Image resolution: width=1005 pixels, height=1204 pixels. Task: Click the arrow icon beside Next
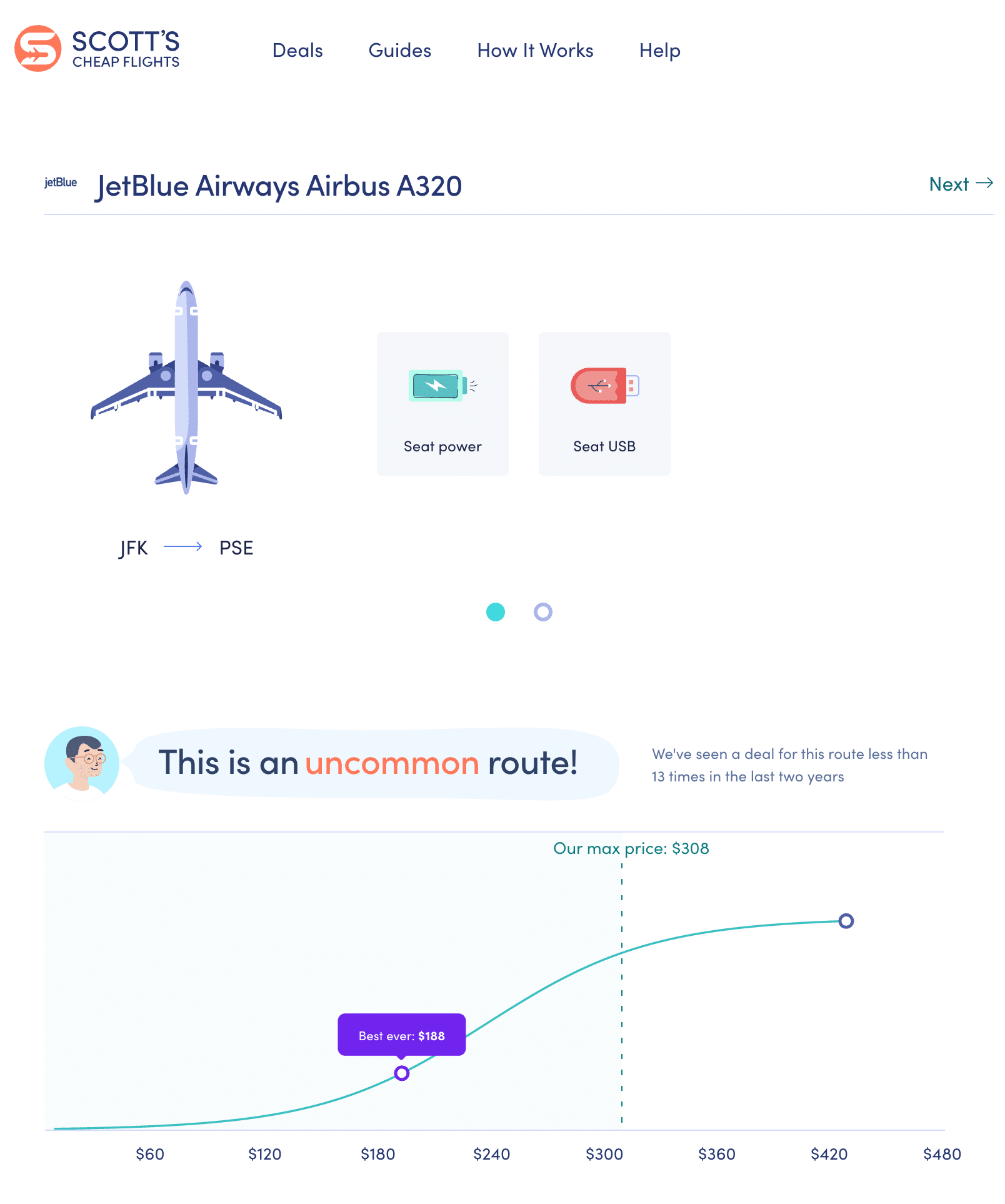pos(984,183)
